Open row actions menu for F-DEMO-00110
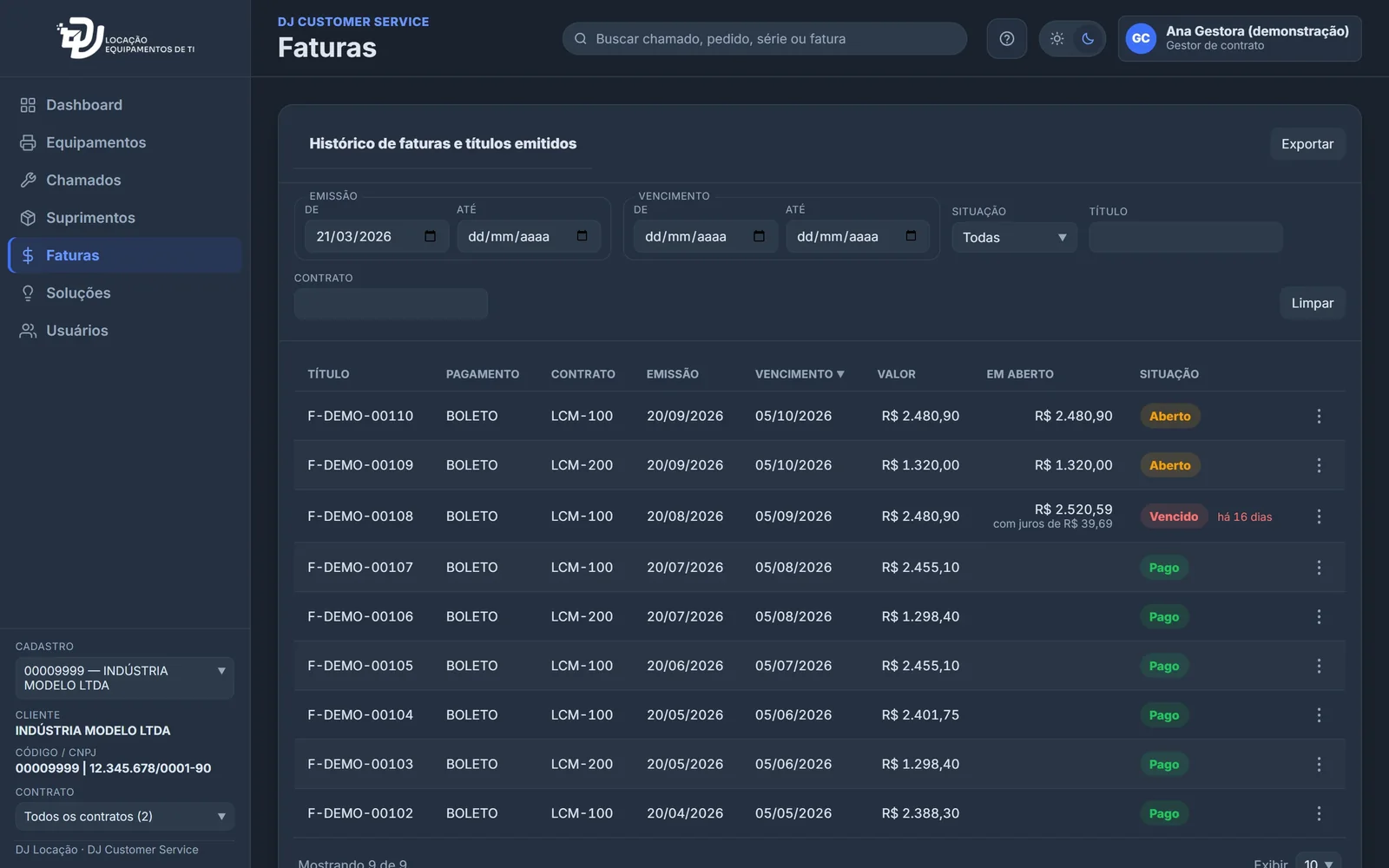Image resolution: width=1389 pixels, height=868 pixels. 1319,416
